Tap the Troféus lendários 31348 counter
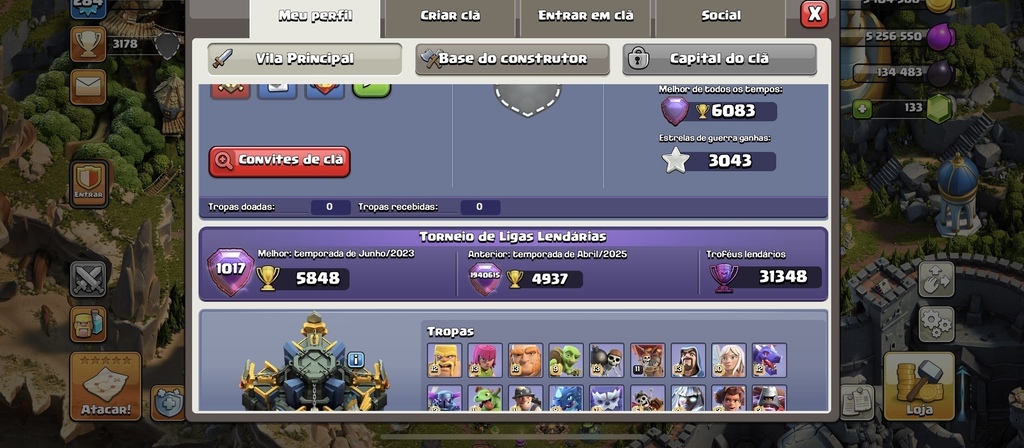The image size is (1024, 448). pos(765,277)
